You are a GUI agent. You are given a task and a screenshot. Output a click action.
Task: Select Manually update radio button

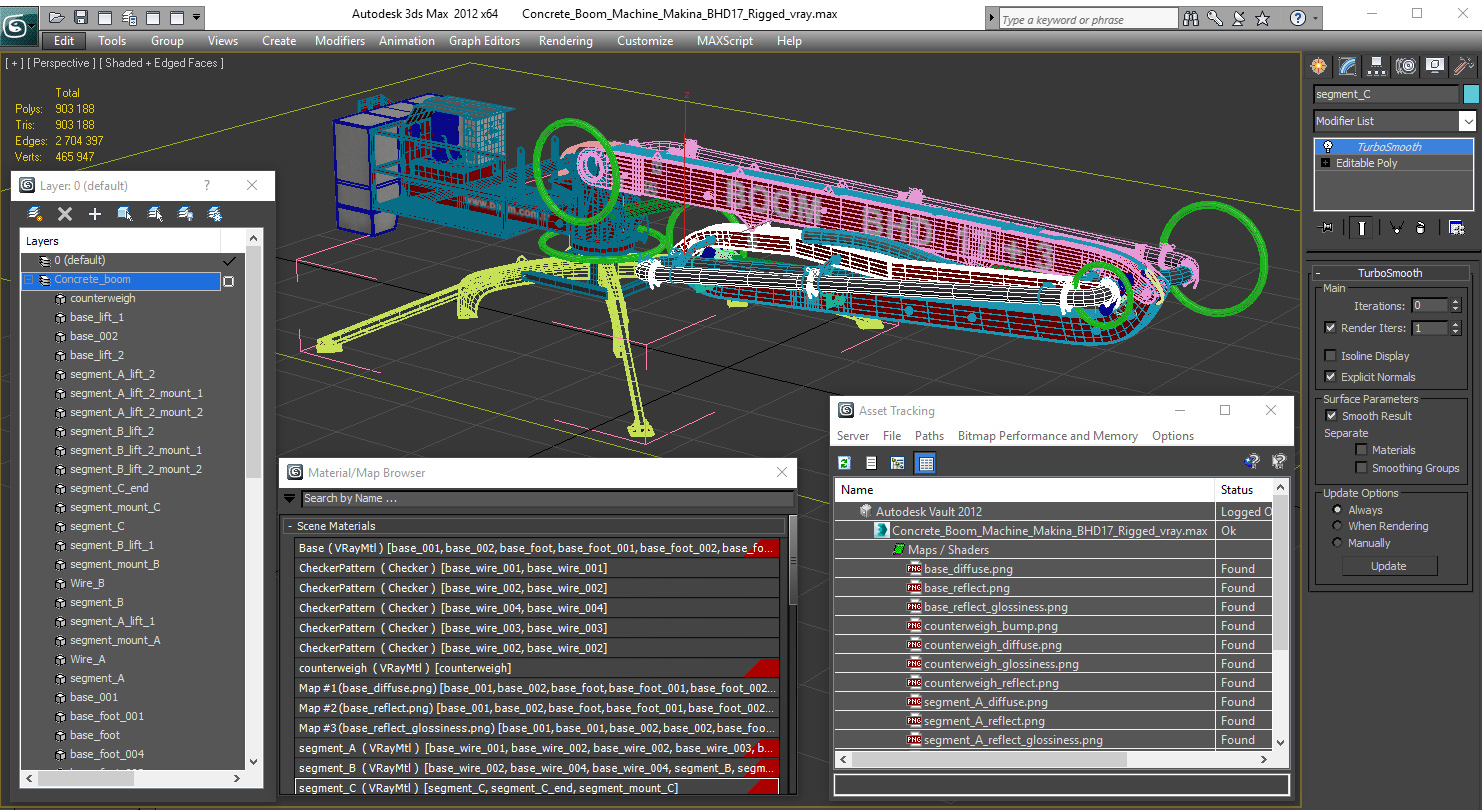coord(1337,543)
